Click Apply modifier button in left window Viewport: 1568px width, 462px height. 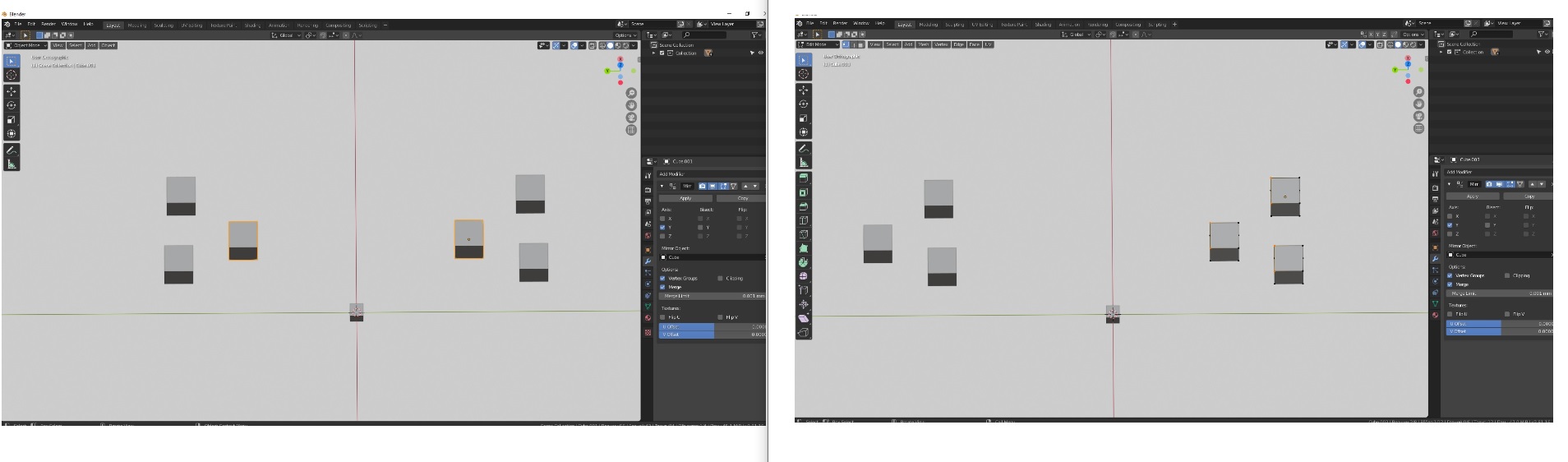(x=685, y=198)
